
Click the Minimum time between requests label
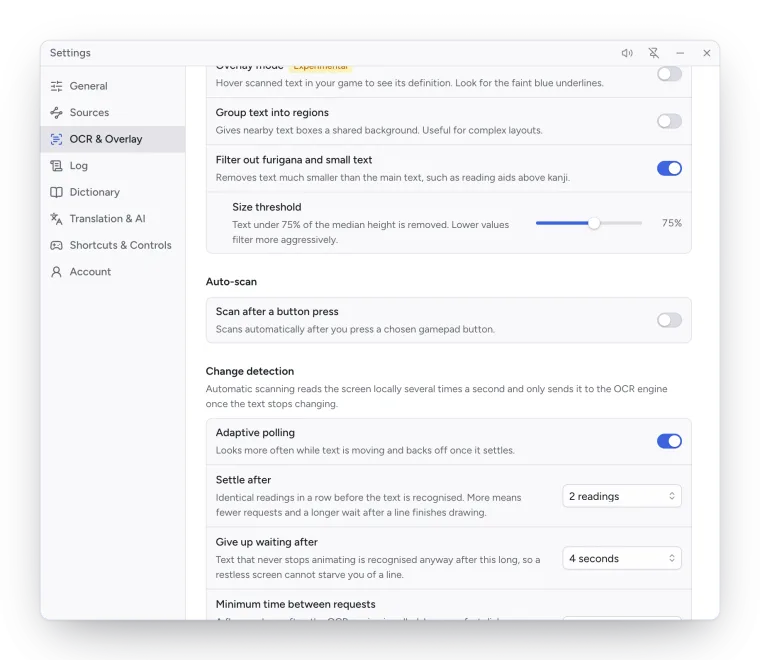[296, 605]
